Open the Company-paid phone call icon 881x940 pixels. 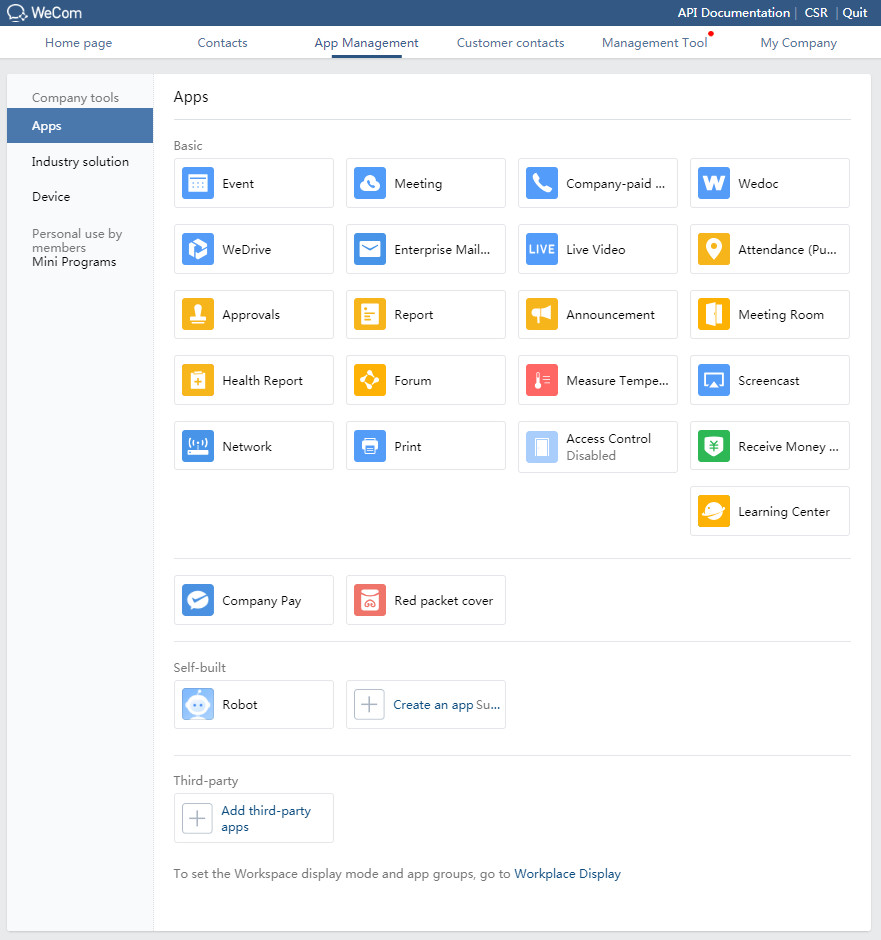tap(542, 183)
